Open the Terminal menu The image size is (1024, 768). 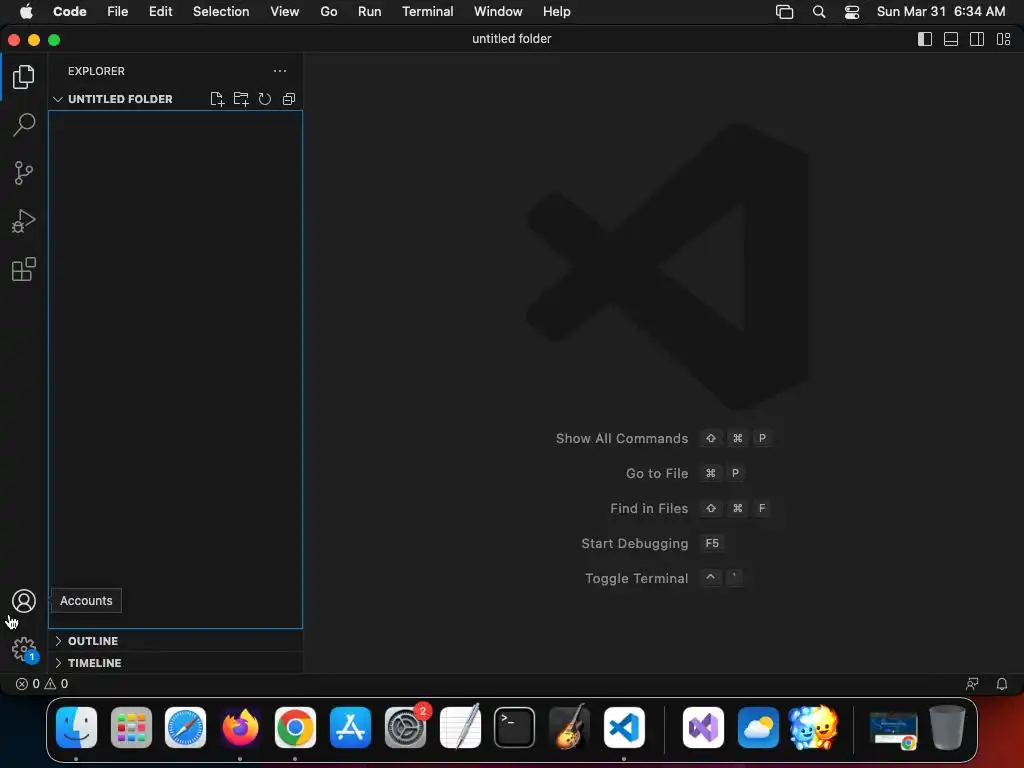428,12
